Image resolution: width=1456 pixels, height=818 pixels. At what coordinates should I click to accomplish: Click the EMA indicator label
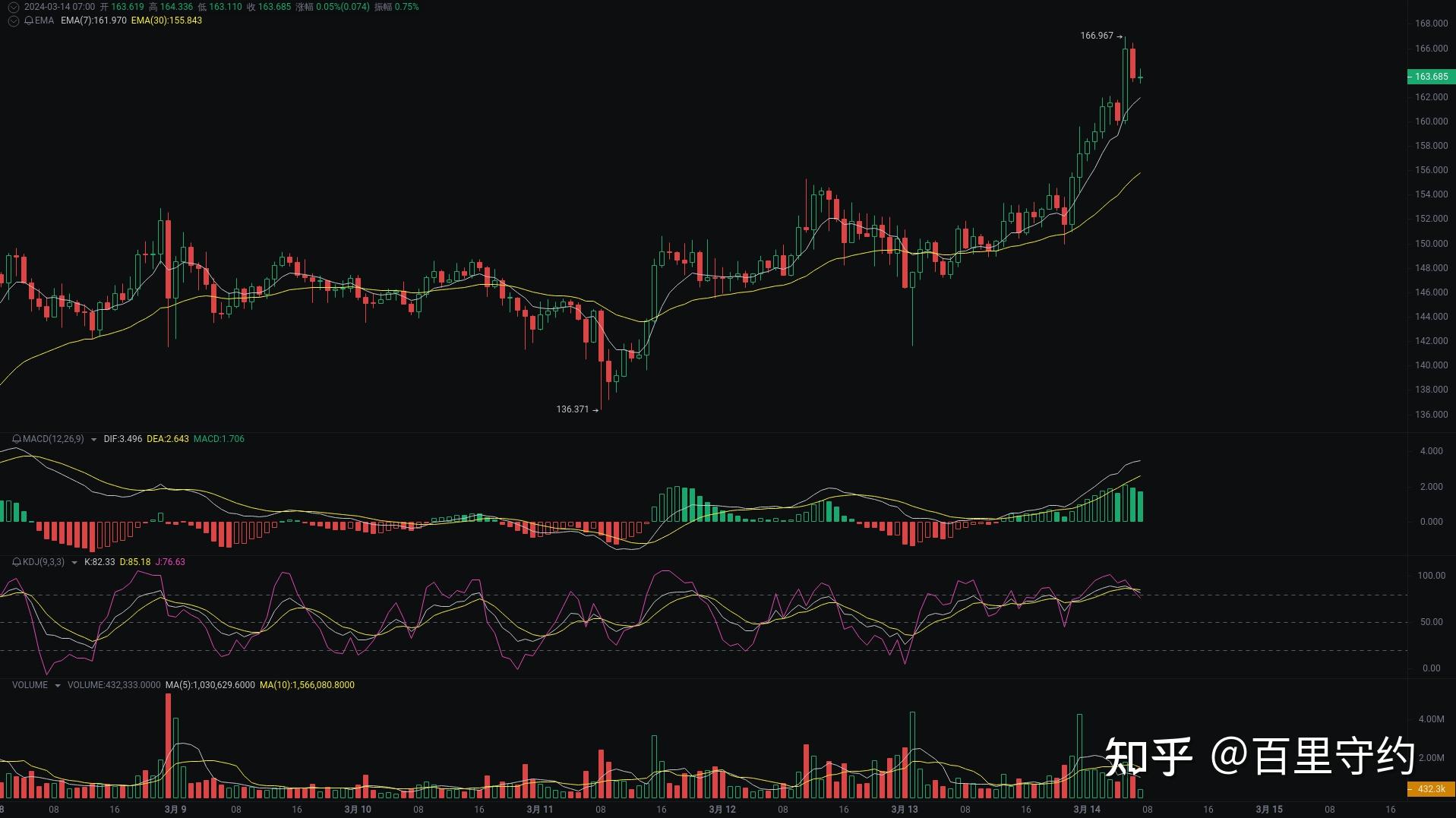tap(44, 21)
